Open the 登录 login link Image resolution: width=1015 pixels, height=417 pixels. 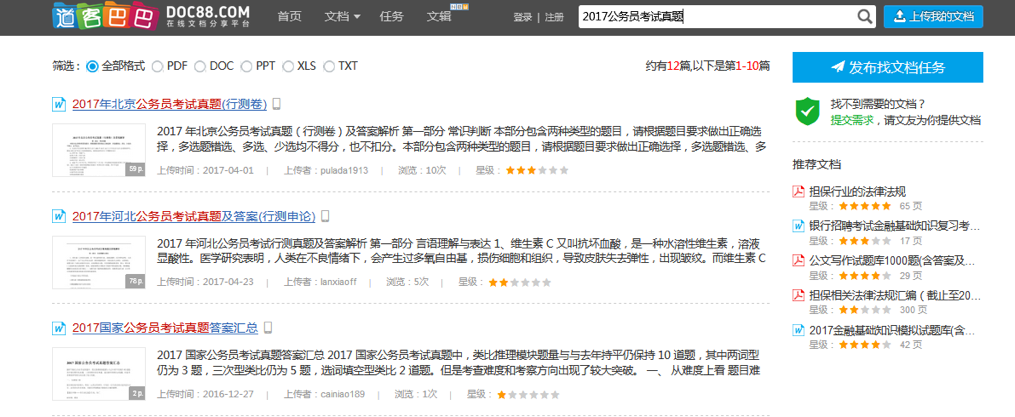click(522, 17)
